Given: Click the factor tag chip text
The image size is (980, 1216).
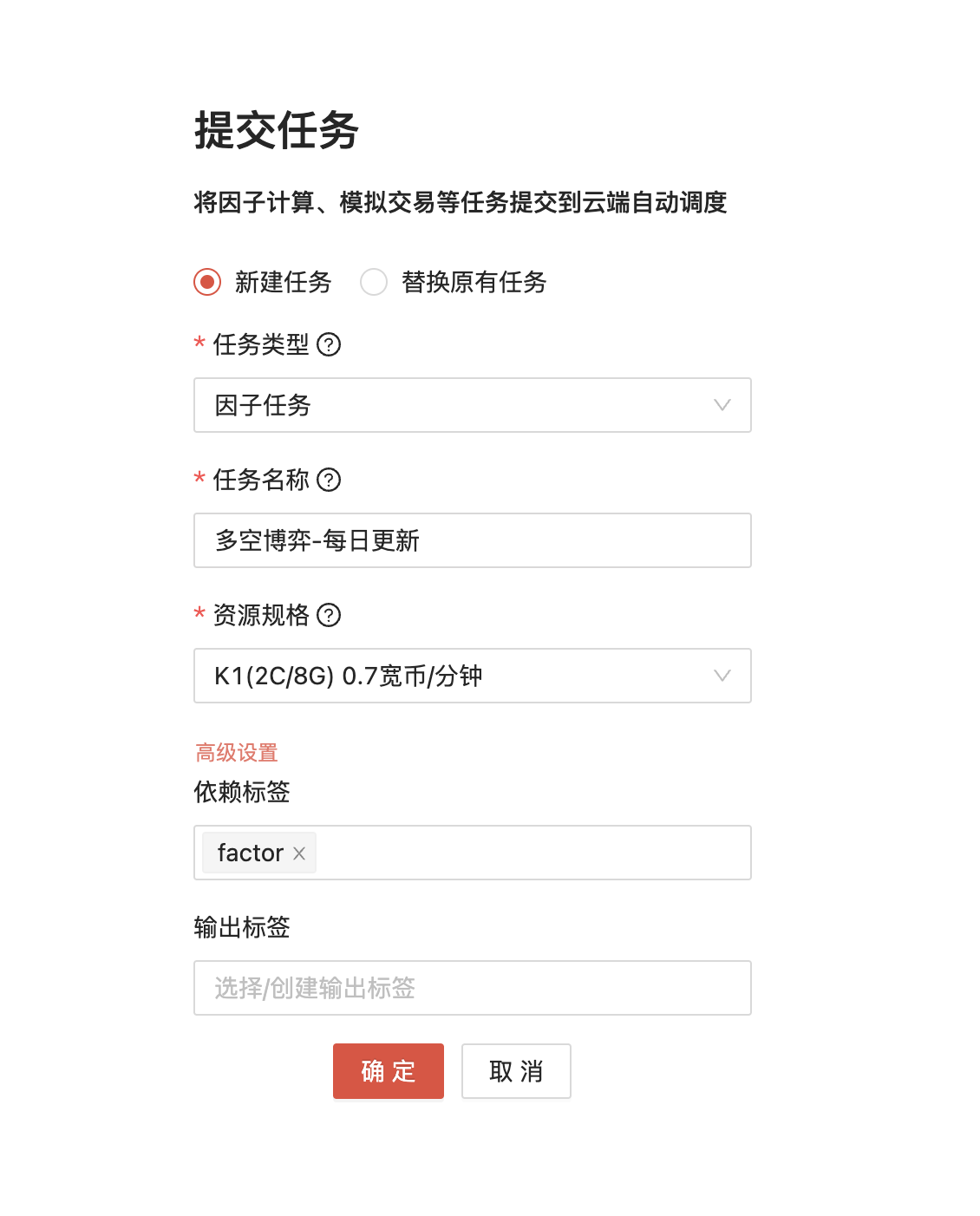Looking at the screenshot, I should click(x=250, y=853).
